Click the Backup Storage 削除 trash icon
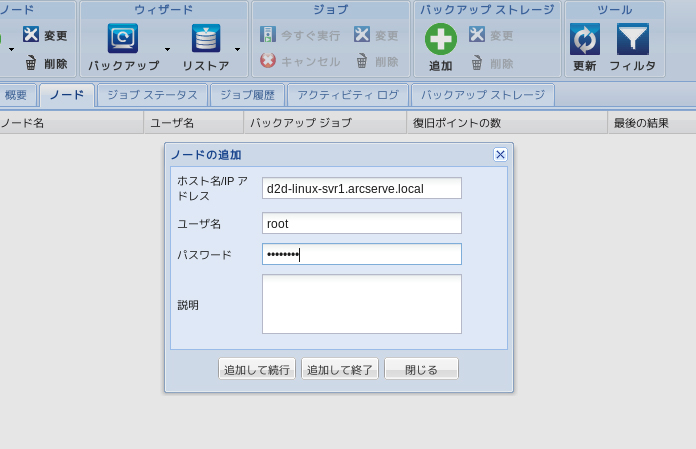 [477, 63]
